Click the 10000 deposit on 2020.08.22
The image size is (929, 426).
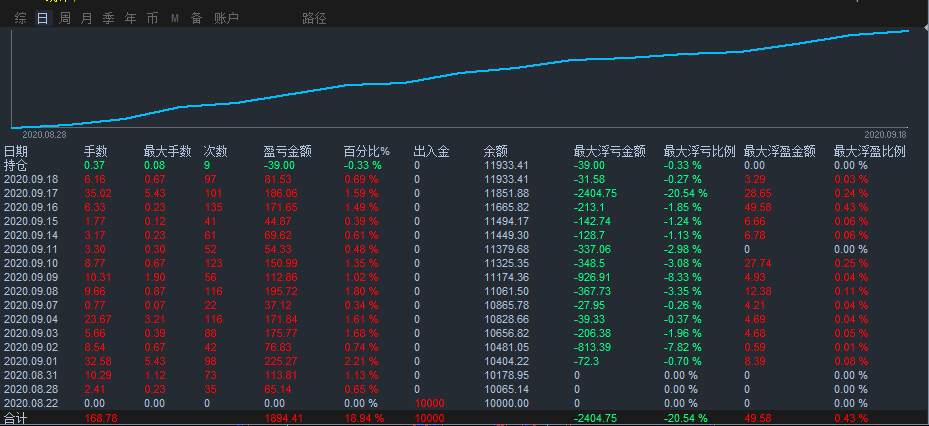(429, 403)
